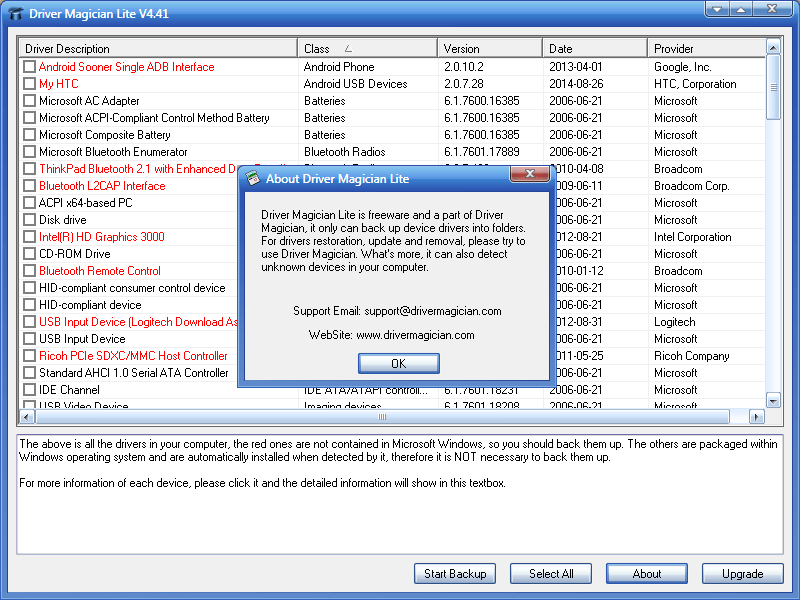
Task: Tick the Ricoh PCIe SDXC/MMC Host Controller checkbox
Action: click(30, 356)
